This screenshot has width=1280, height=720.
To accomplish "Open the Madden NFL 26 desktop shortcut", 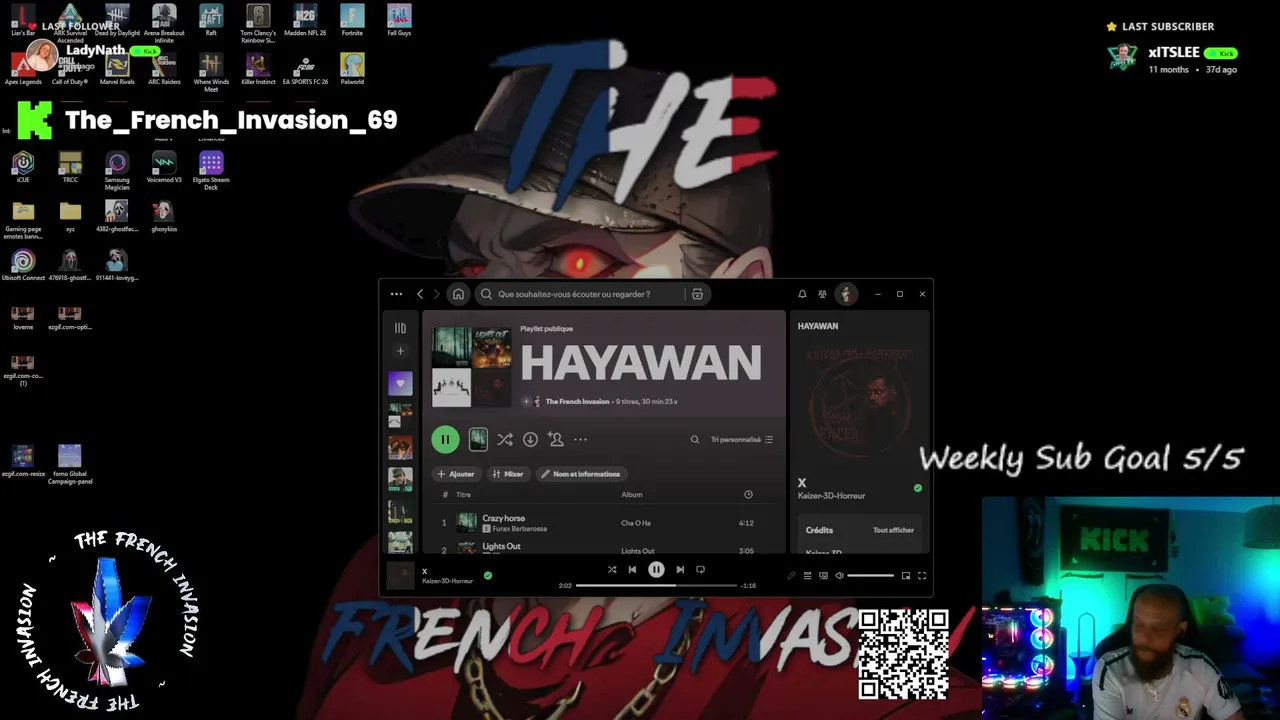I will pos(305,20).
